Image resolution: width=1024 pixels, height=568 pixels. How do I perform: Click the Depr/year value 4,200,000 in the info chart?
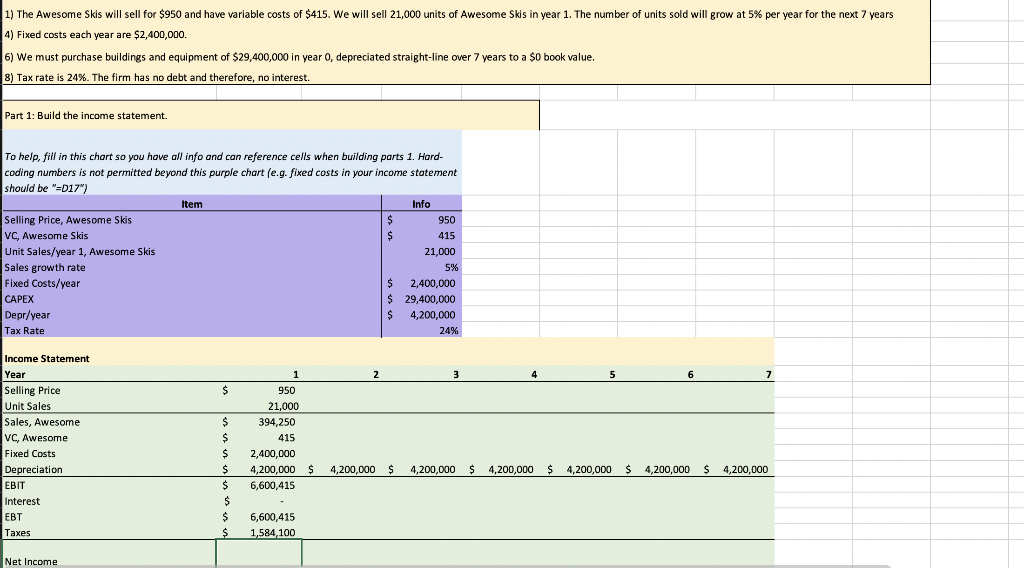point(421,315)
